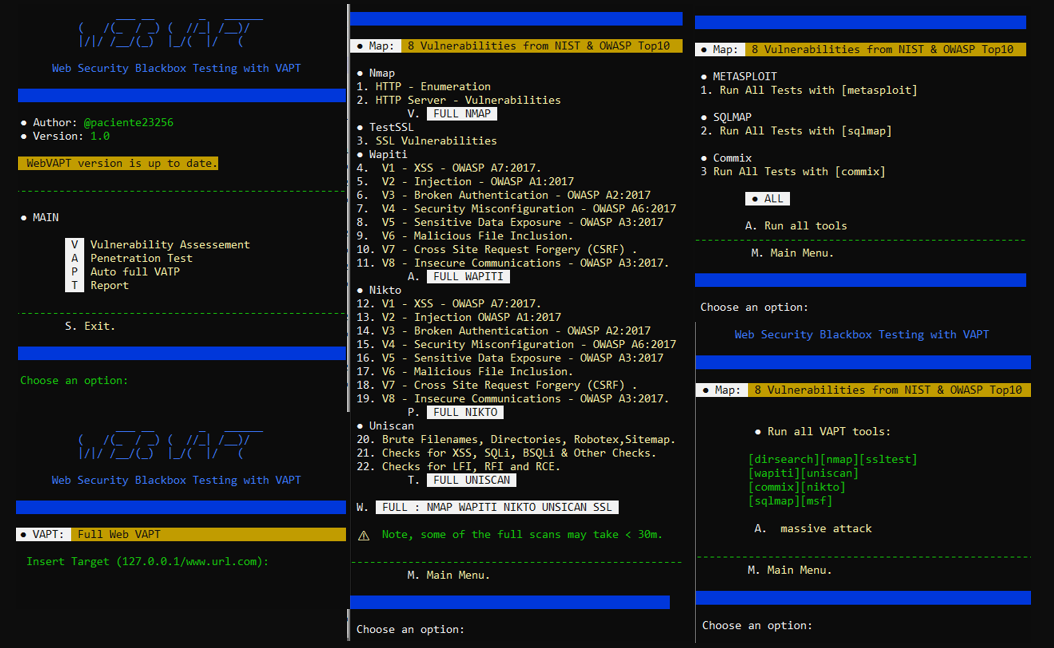Select the Auto full VATP option
Viewport: 1054px width, 648px height.
pos(135,272)
